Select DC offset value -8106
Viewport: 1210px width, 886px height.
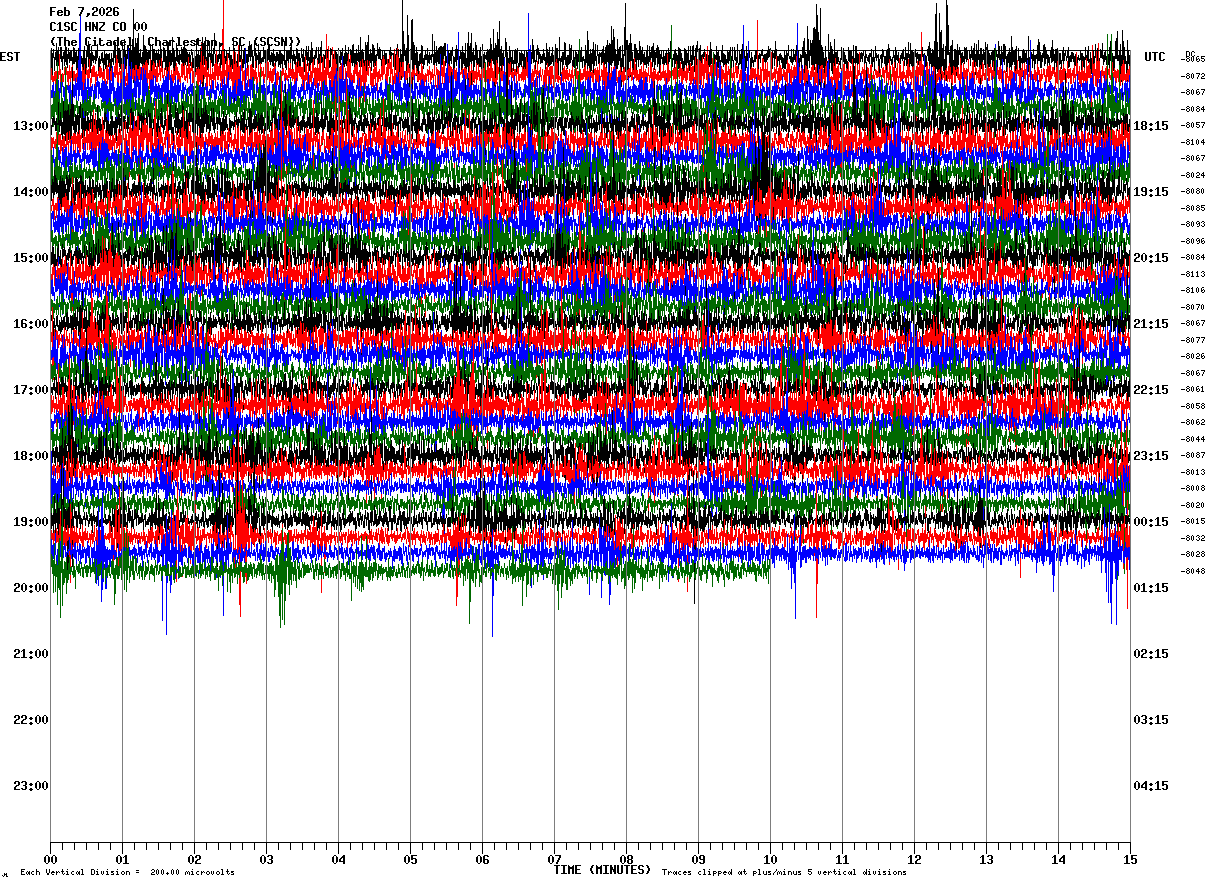[1193, 291]
